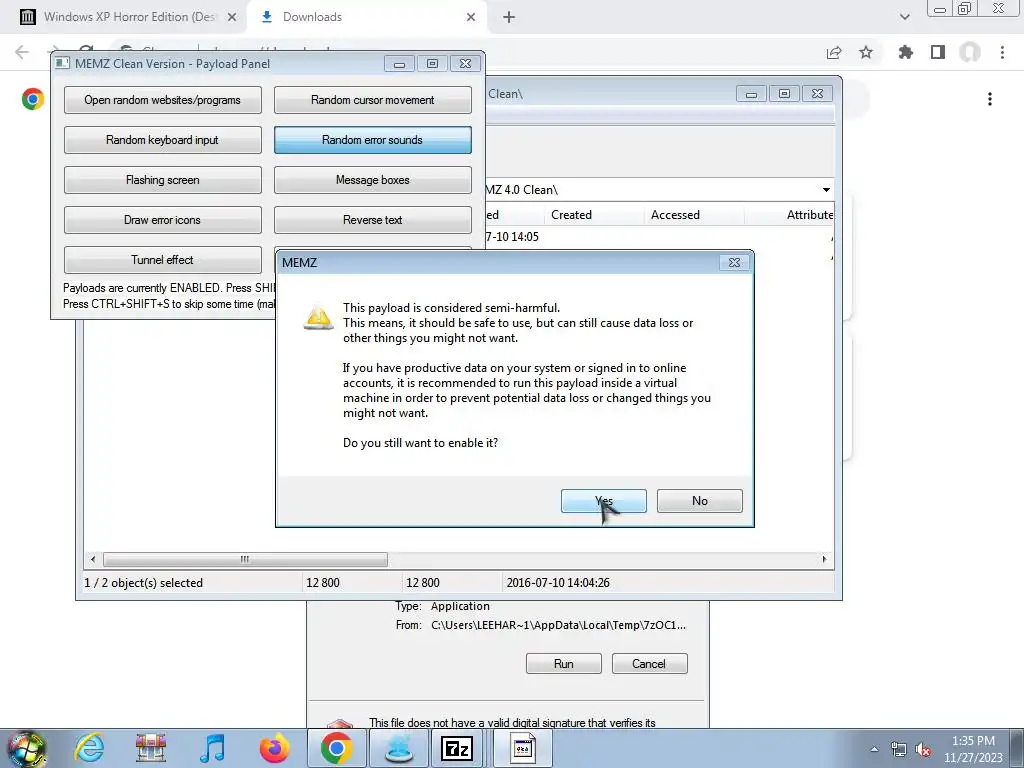The image size is (1024, 768).
Task: Launch Internet Explorer from taskbar
Action: click(89, 748)
